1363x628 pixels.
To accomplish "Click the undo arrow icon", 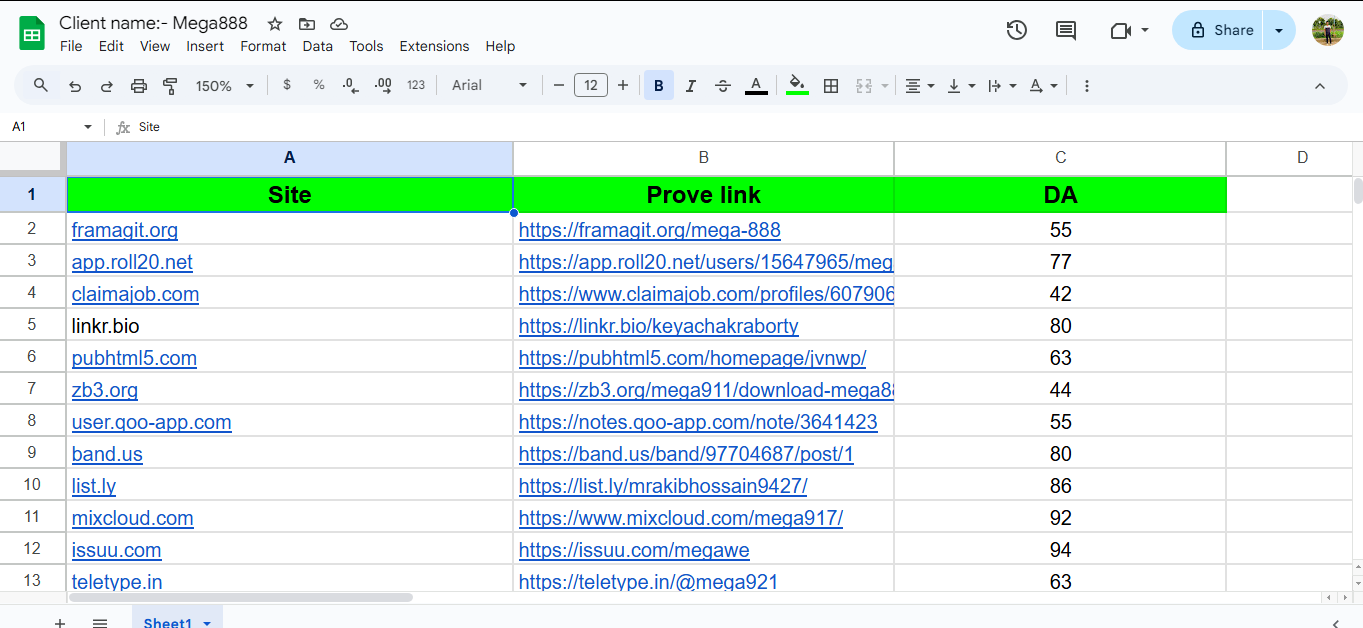I will coord(75,86).
